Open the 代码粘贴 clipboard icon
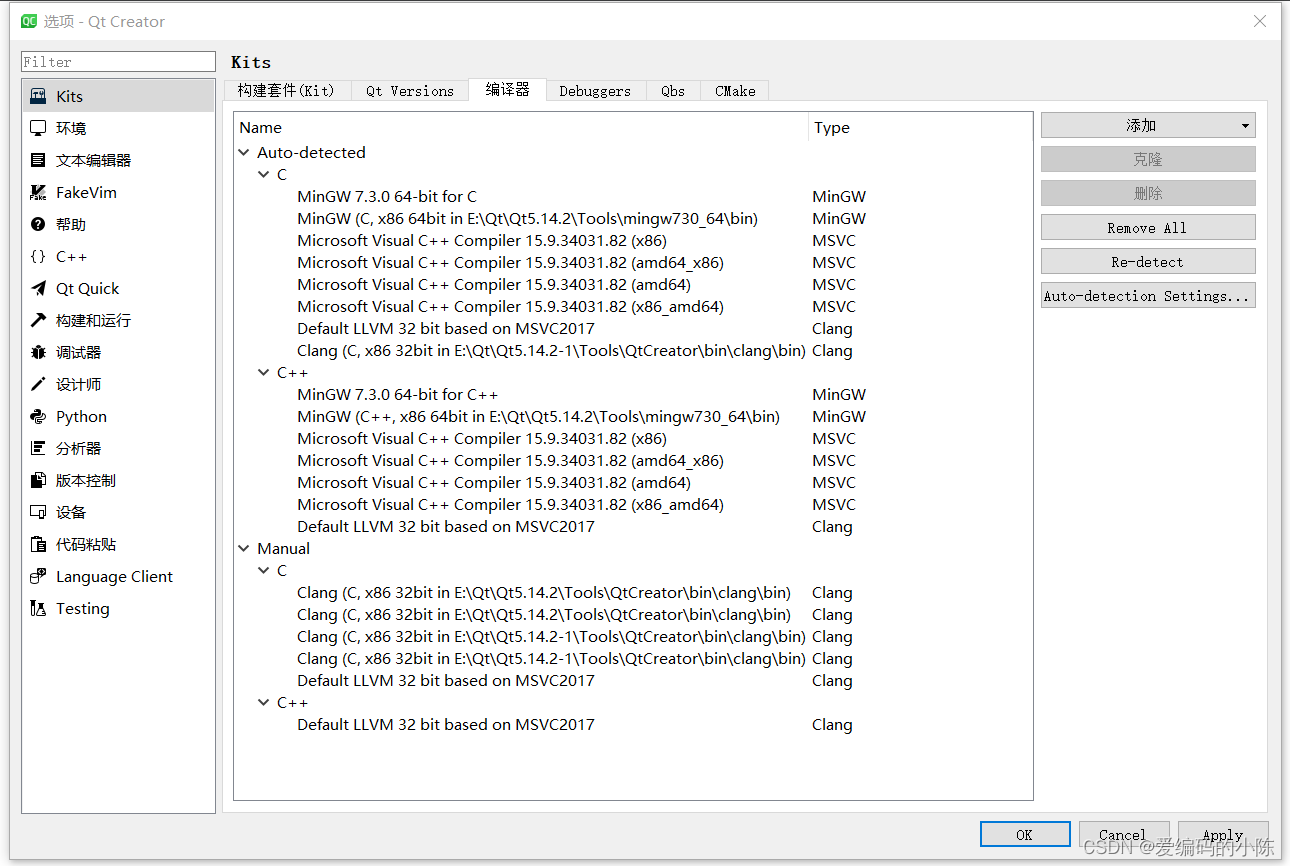This screenshot has width=1290, height=866. pos(38,544)
